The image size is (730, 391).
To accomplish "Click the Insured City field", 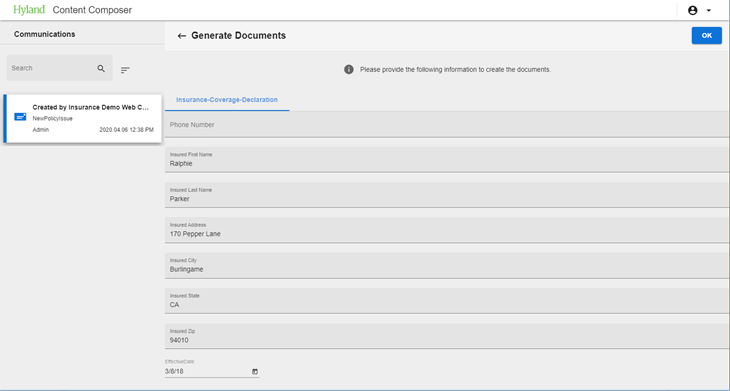I will 447,265.
